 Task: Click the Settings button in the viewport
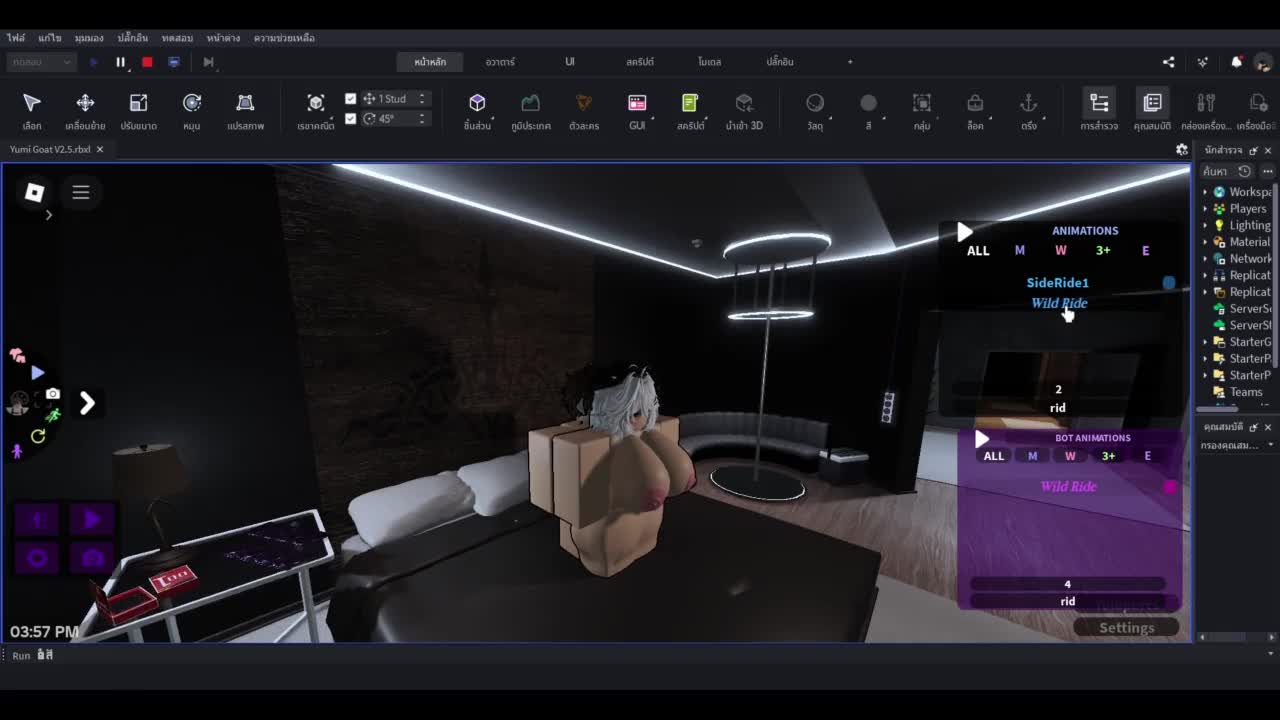[1126, 628]
